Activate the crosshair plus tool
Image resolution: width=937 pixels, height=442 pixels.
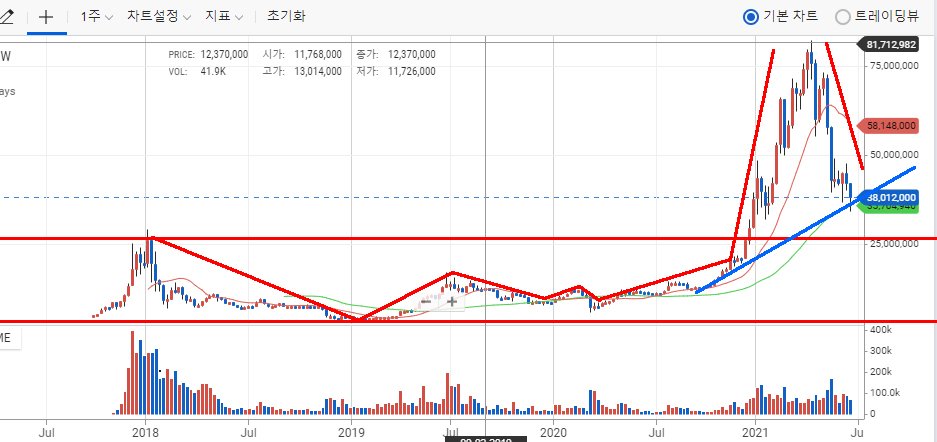pos(46,16)
